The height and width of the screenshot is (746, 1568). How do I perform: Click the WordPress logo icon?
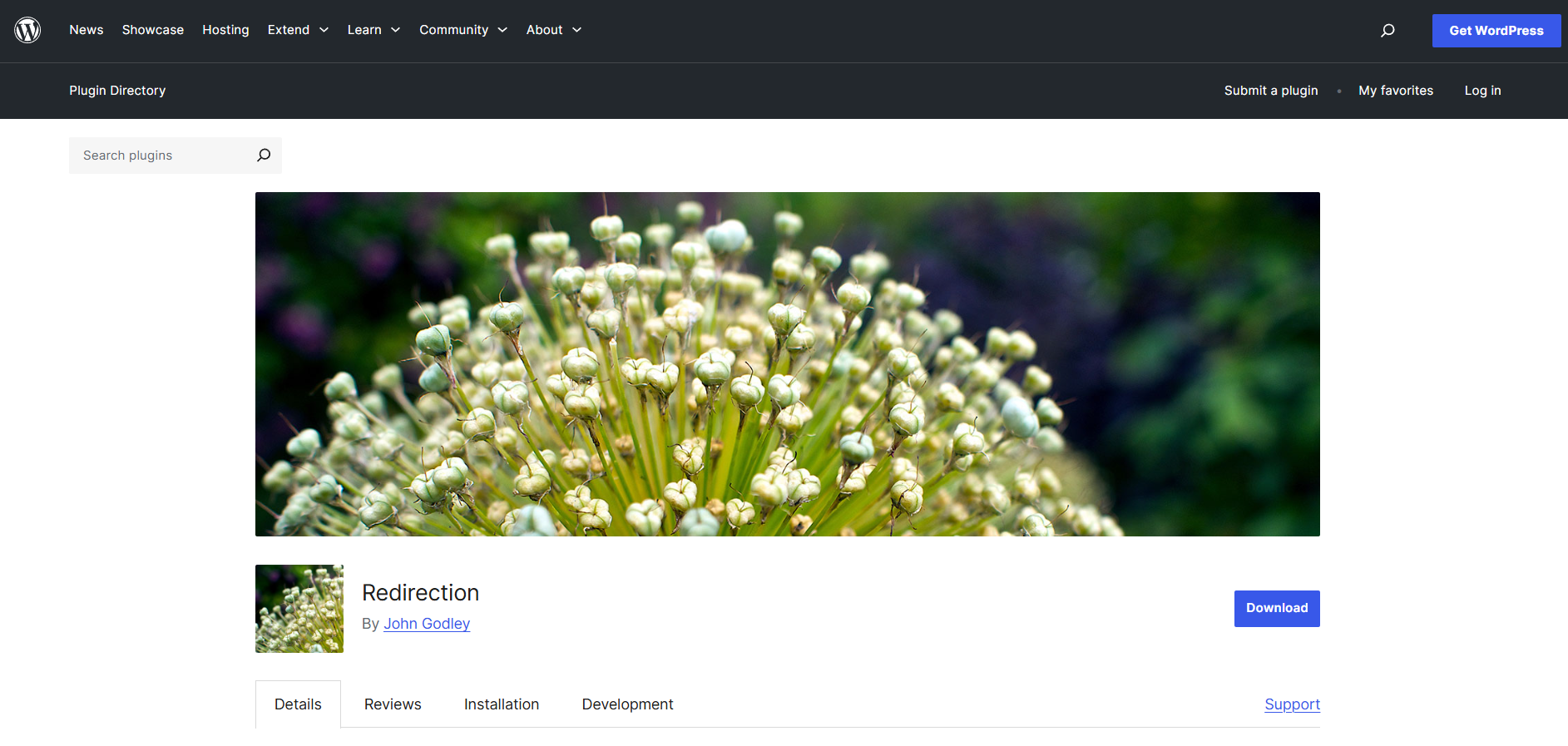click(x=27, y=30)
